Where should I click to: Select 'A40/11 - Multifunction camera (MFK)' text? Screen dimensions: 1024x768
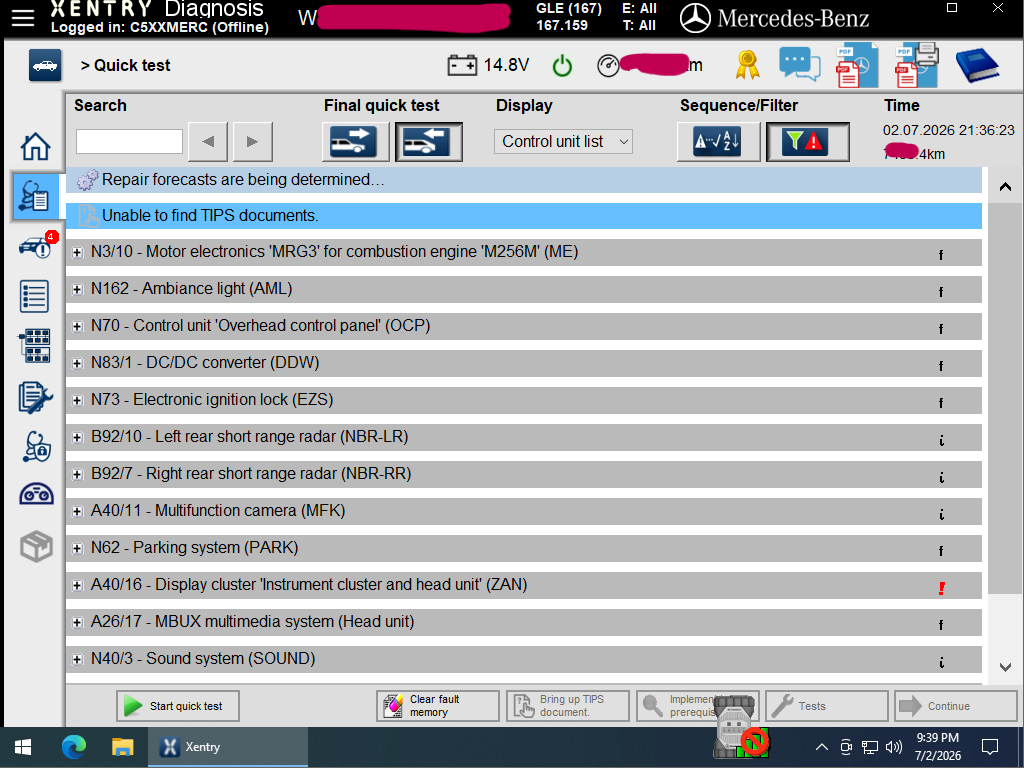(218, 511)
